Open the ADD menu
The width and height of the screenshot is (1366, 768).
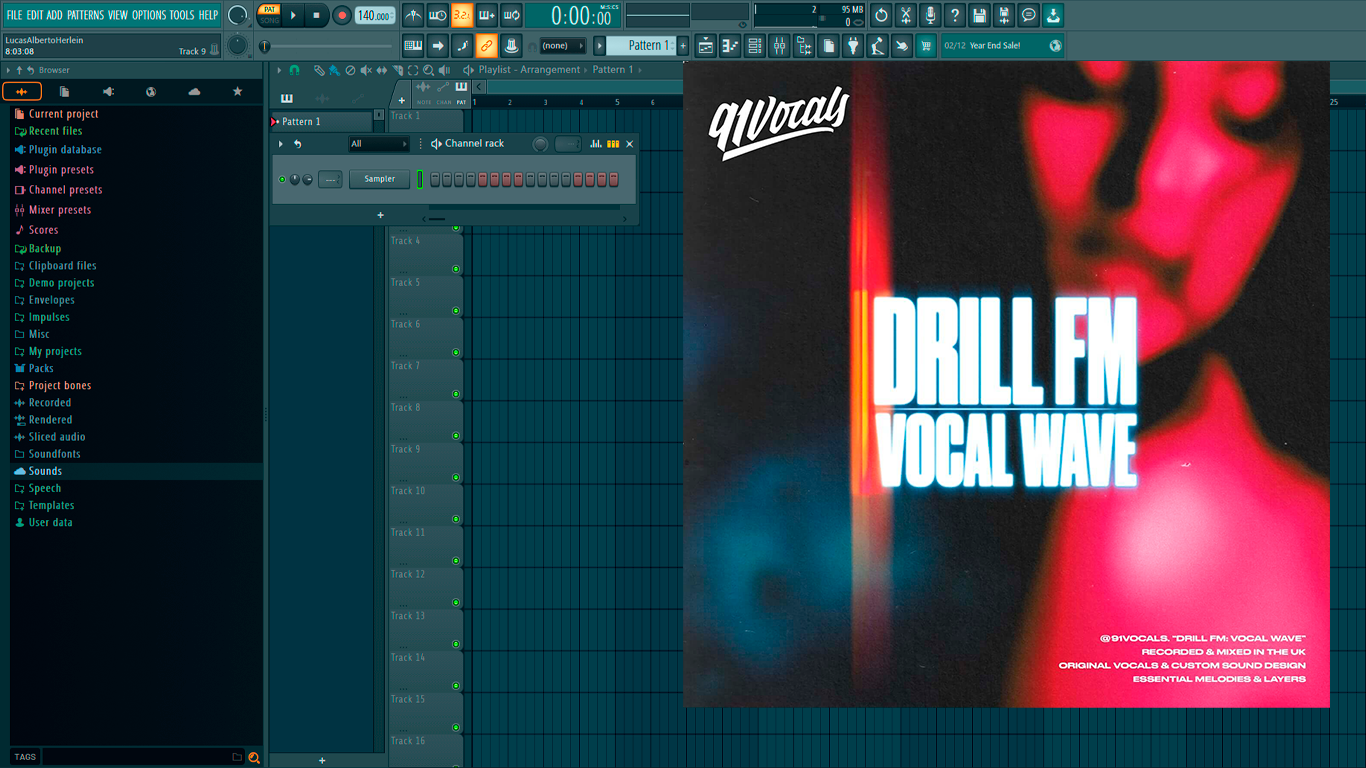pyautogui.click(x=54, y=15)
